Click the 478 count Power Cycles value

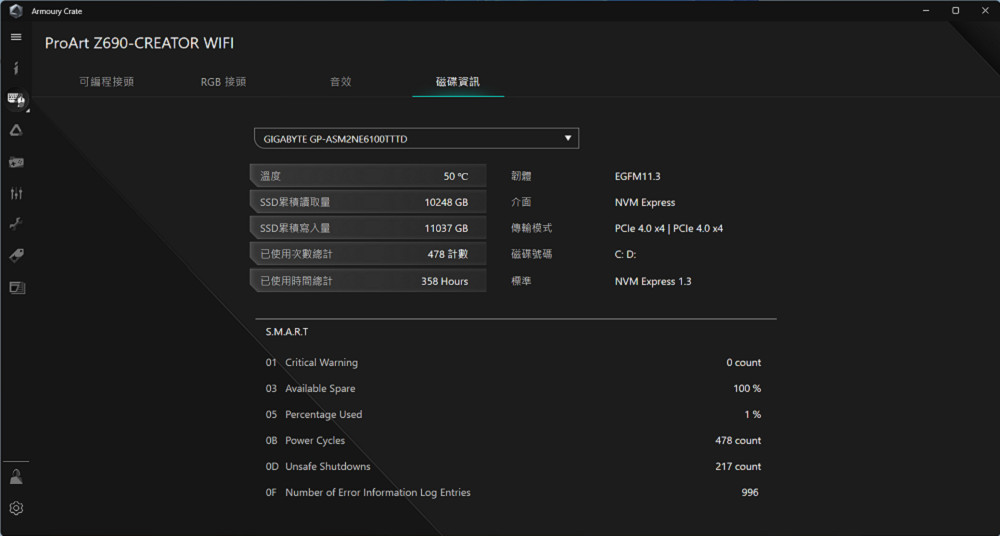pos(738,440)
